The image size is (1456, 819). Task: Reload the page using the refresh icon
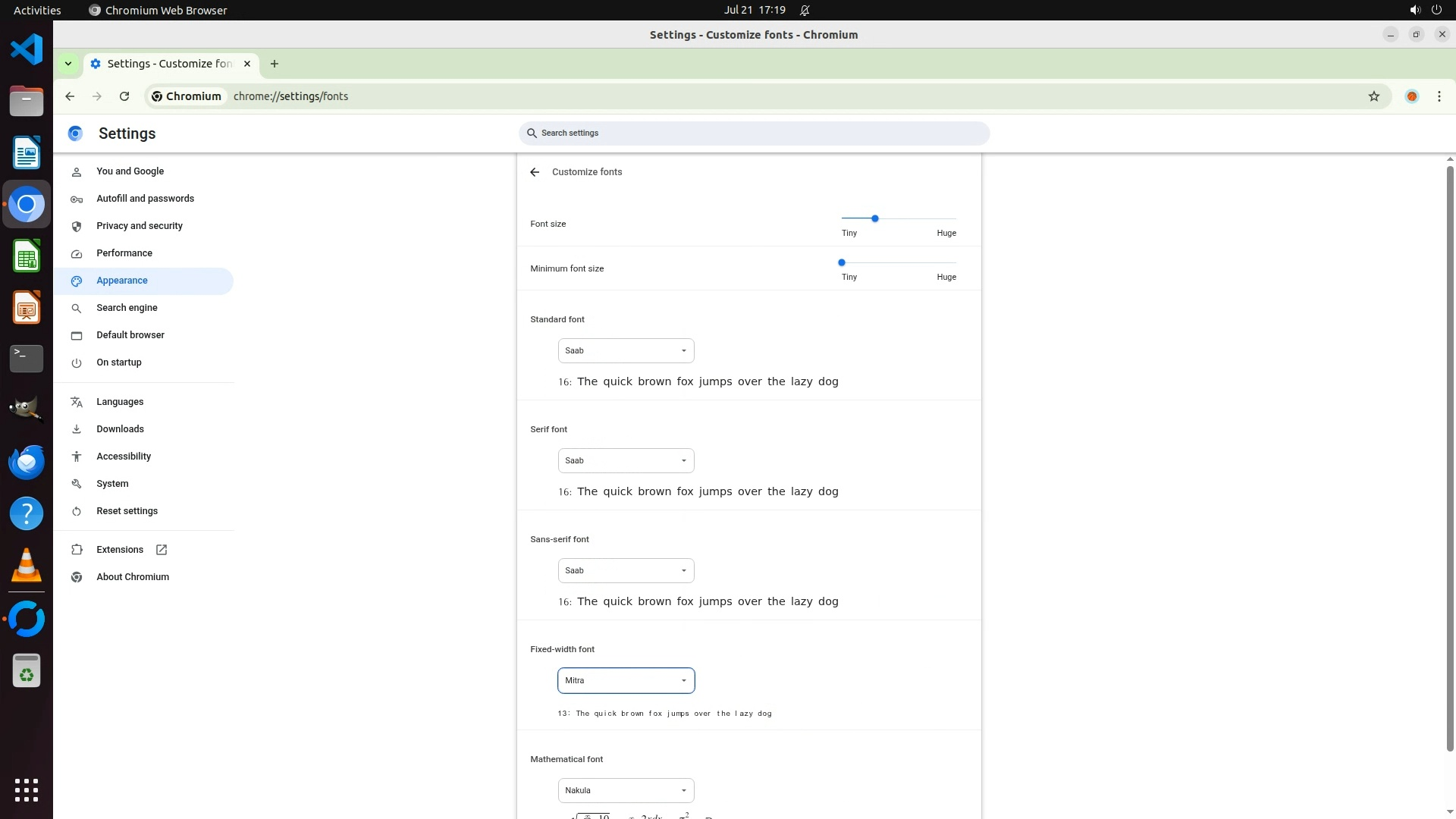[x=124, y=96]
